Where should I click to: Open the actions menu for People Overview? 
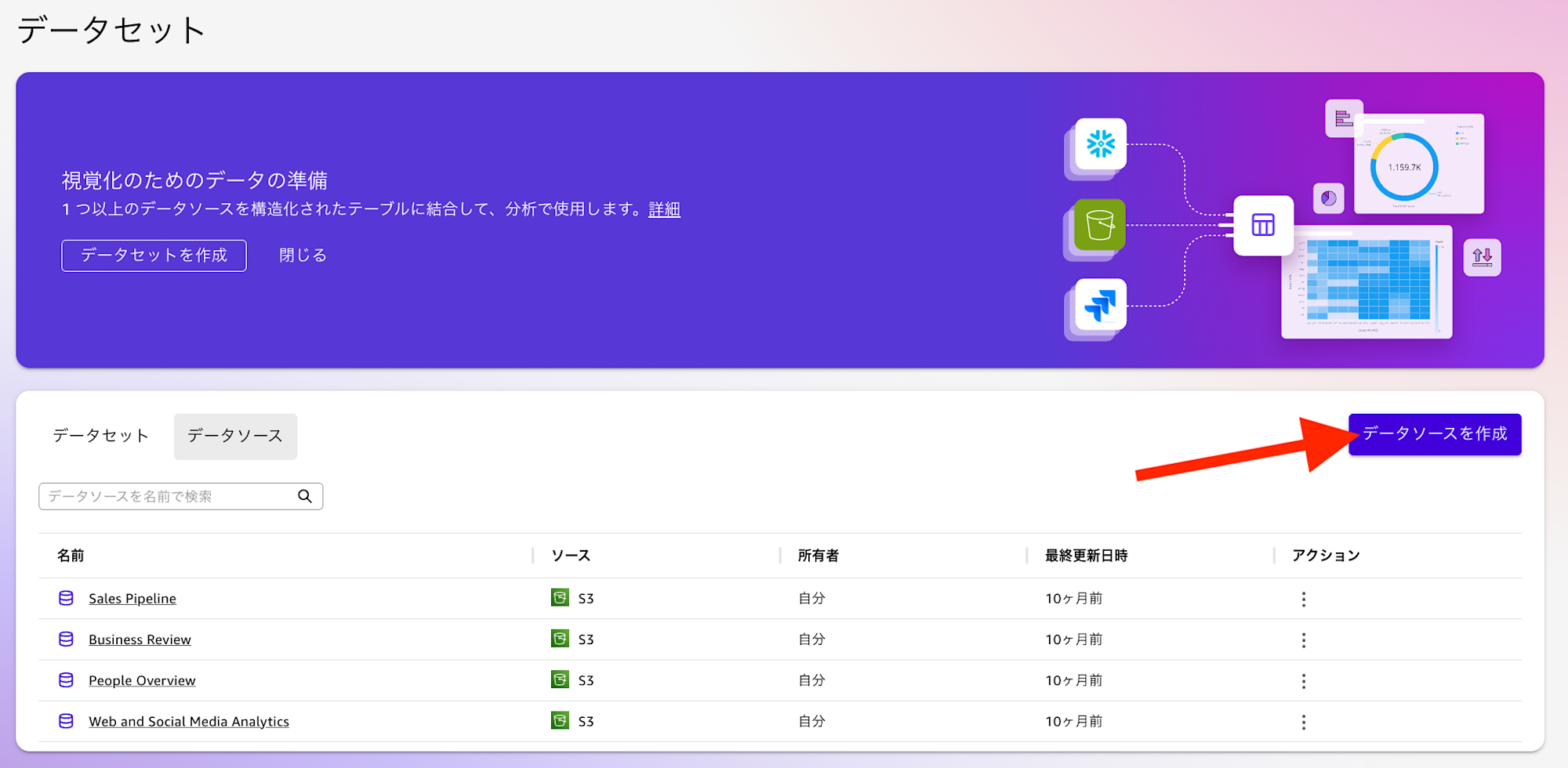tap(1303, 680)
